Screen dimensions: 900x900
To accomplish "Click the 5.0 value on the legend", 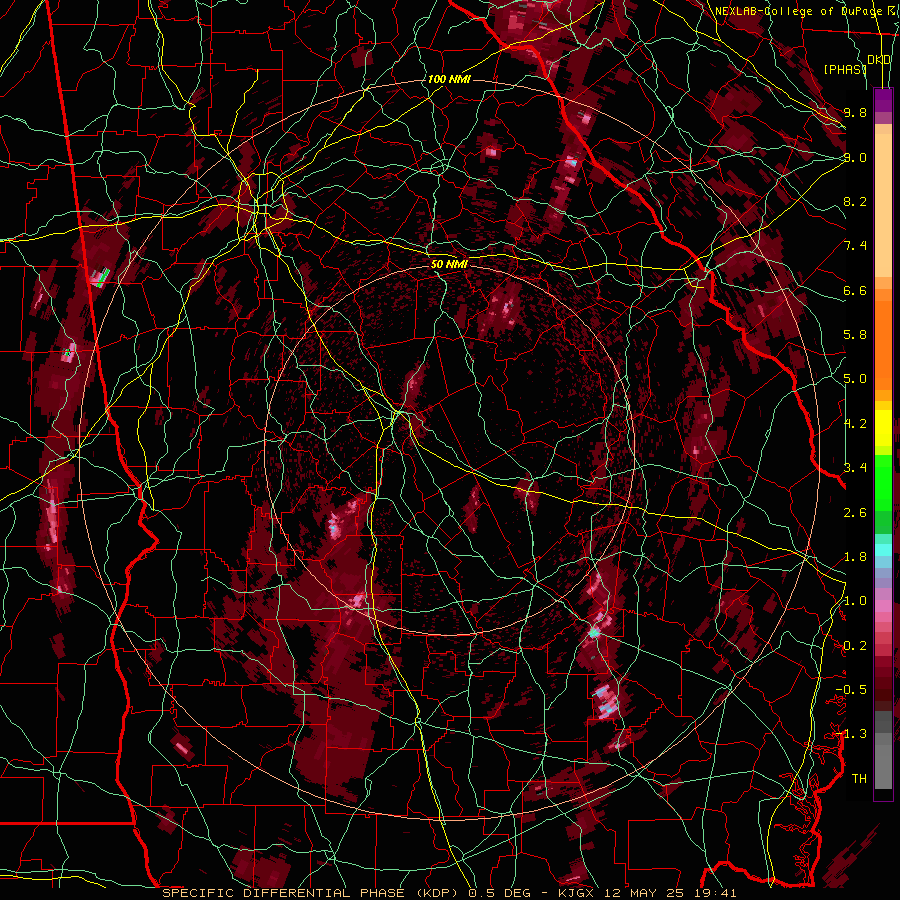I will point(855,379).
